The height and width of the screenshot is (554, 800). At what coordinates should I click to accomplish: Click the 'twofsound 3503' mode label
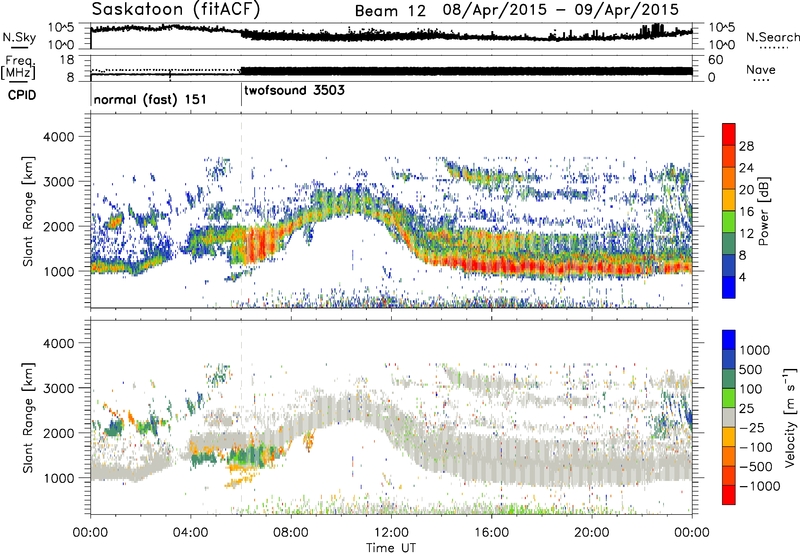(x=294, y=91)
